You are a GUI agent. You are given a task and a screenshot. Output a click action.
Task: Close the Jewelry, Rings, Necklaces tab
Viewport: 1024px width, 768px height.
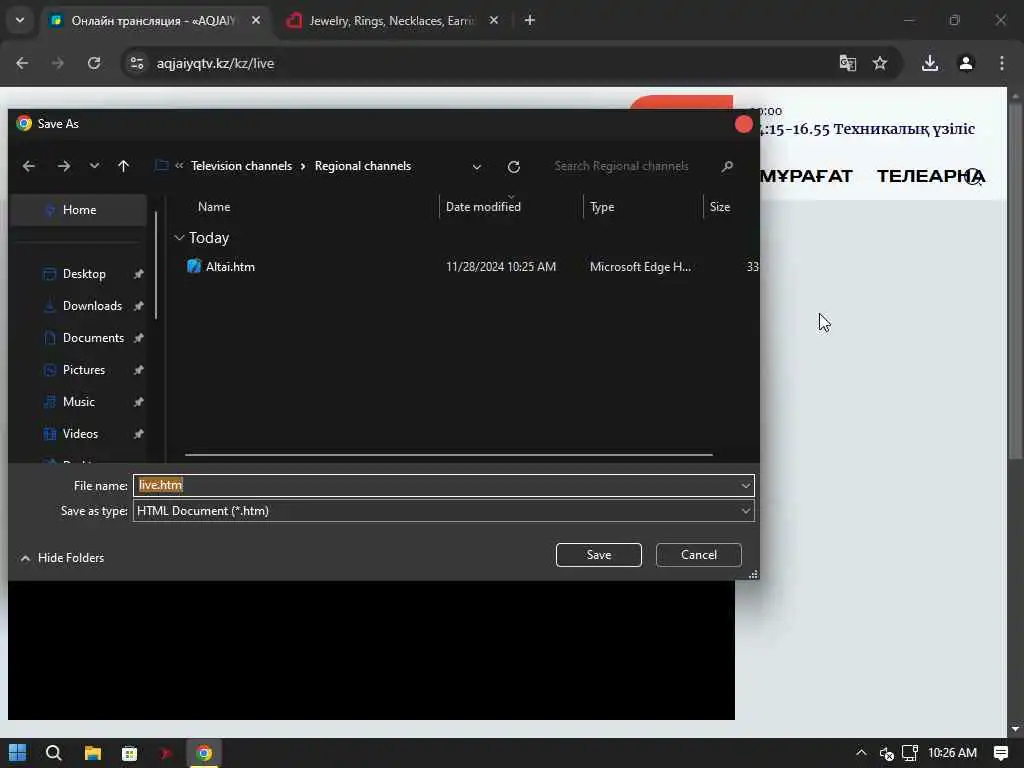pyautogui.click(x=494, y=21)
